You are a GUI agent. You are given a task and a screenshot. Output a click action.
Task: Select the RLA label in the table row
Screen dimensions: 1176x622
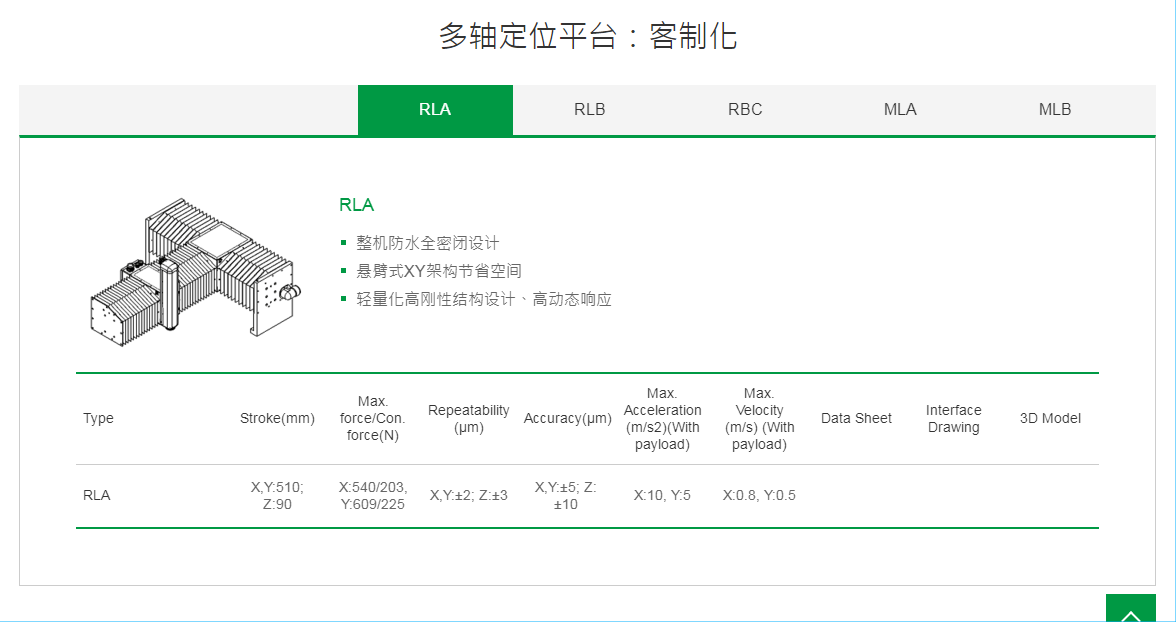pyautogui.click(x=97, y=495)
